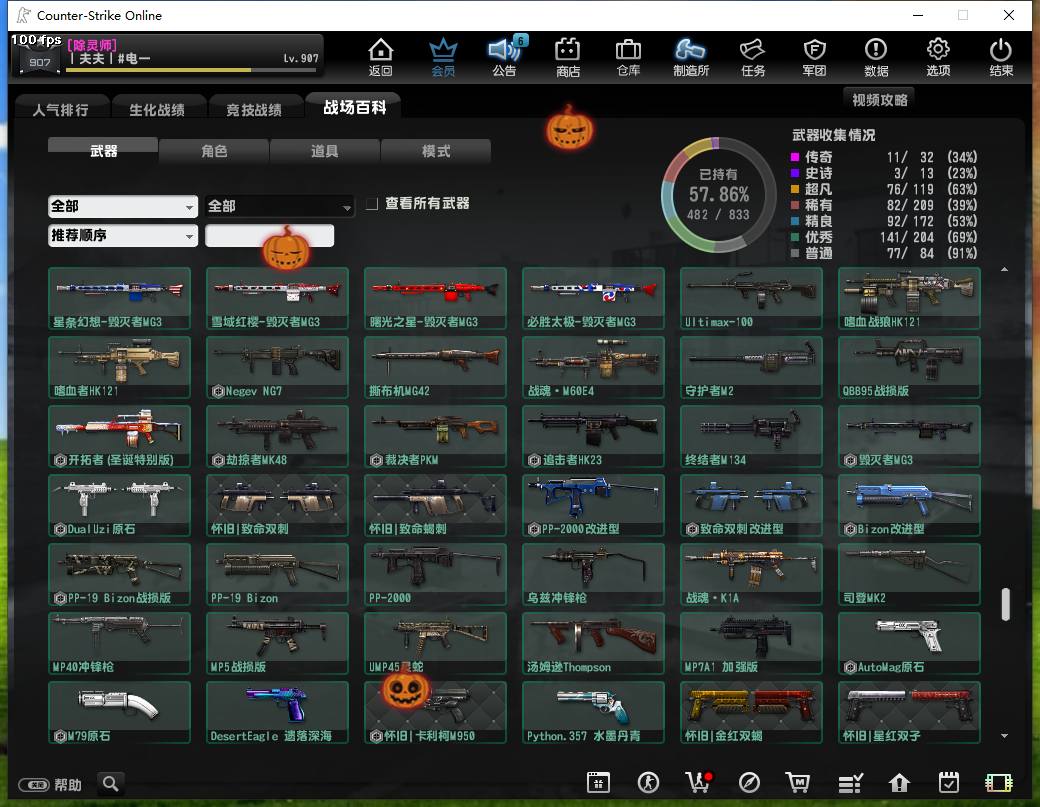Expand the second dark 全部 dropdown
This screenshot has width=1040, height=807.
pos(280,207)
